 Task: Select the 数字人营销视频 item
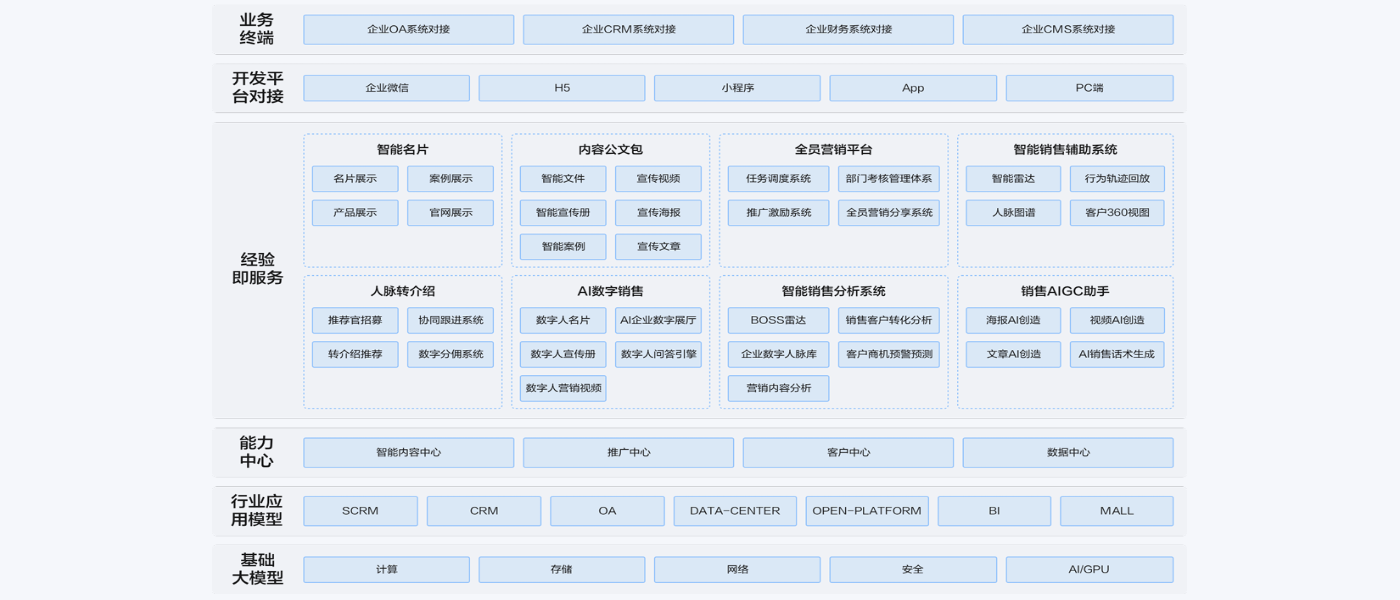[x=562, y=388]
